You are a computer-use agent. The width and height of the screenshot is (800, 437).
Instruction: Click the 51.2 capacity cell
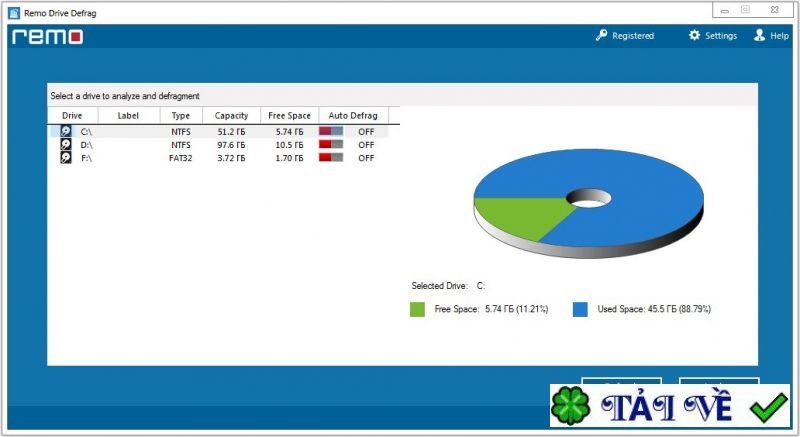click(x=231, y=132)
